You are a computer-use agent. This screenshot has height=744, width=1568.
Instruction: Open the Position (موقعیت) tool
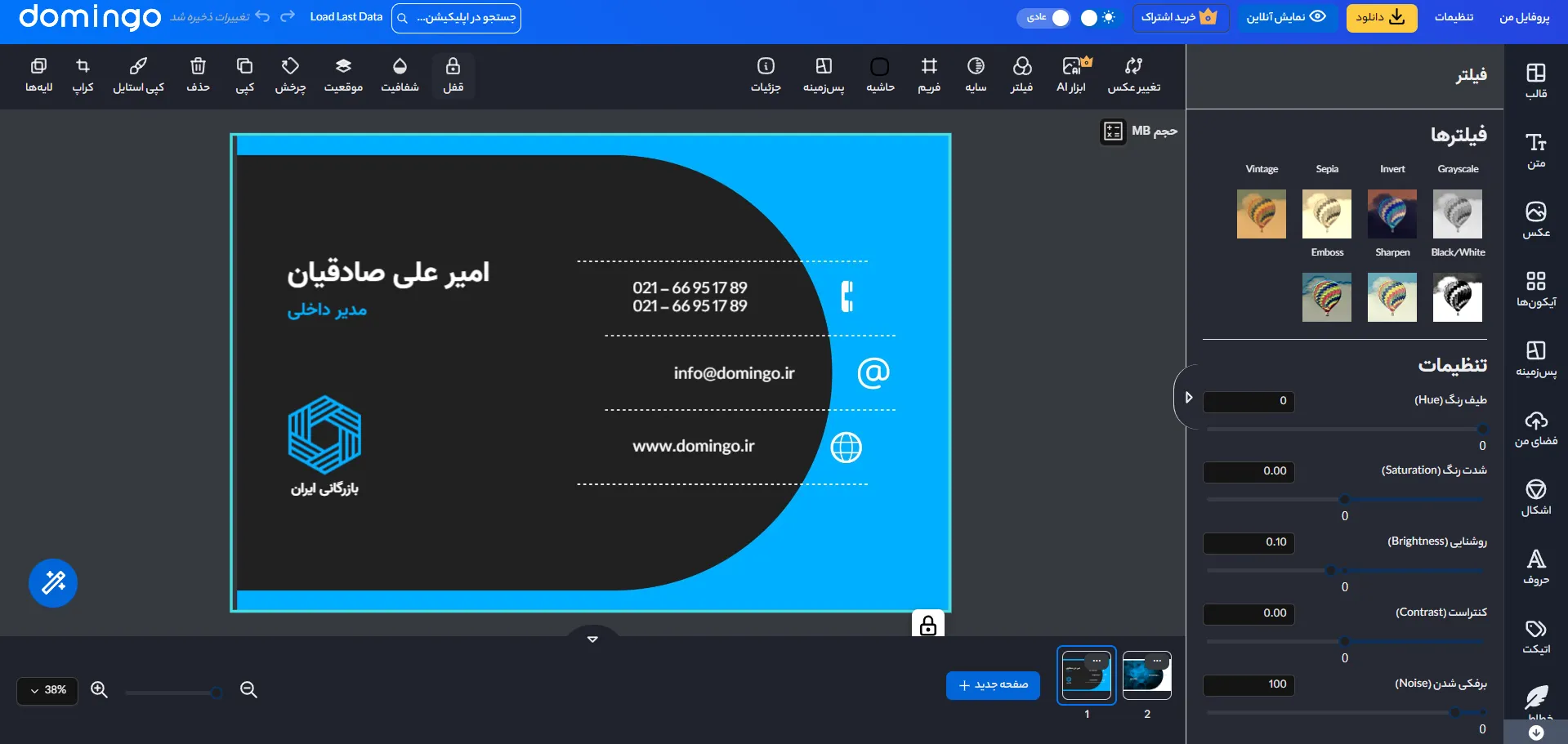[343, 76]
